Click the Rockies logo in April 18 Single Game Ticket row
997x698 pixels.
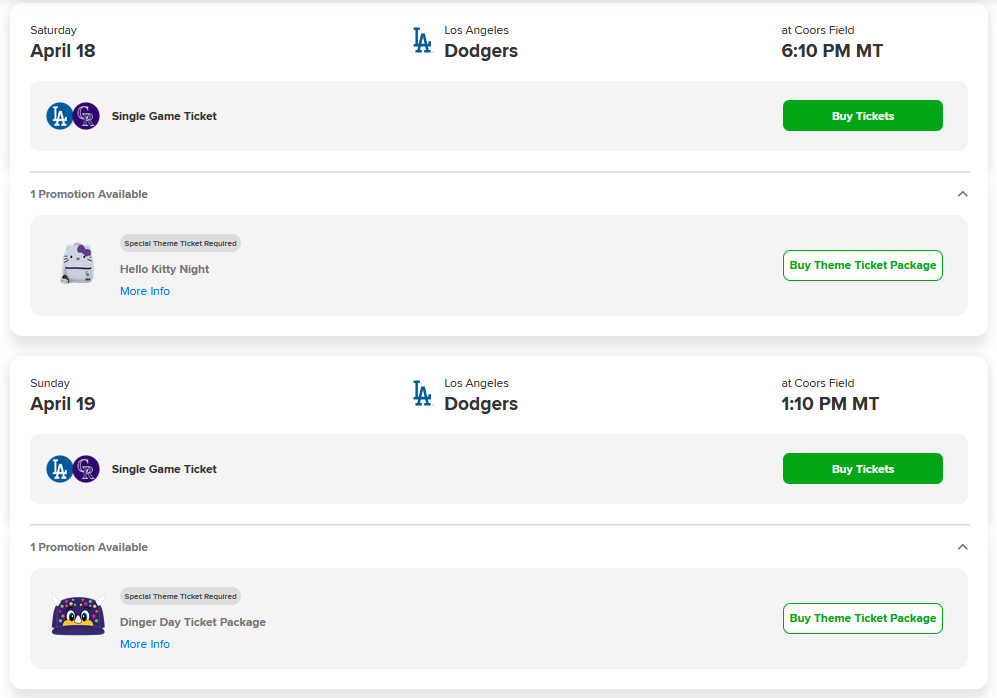(x=87, y=116)
